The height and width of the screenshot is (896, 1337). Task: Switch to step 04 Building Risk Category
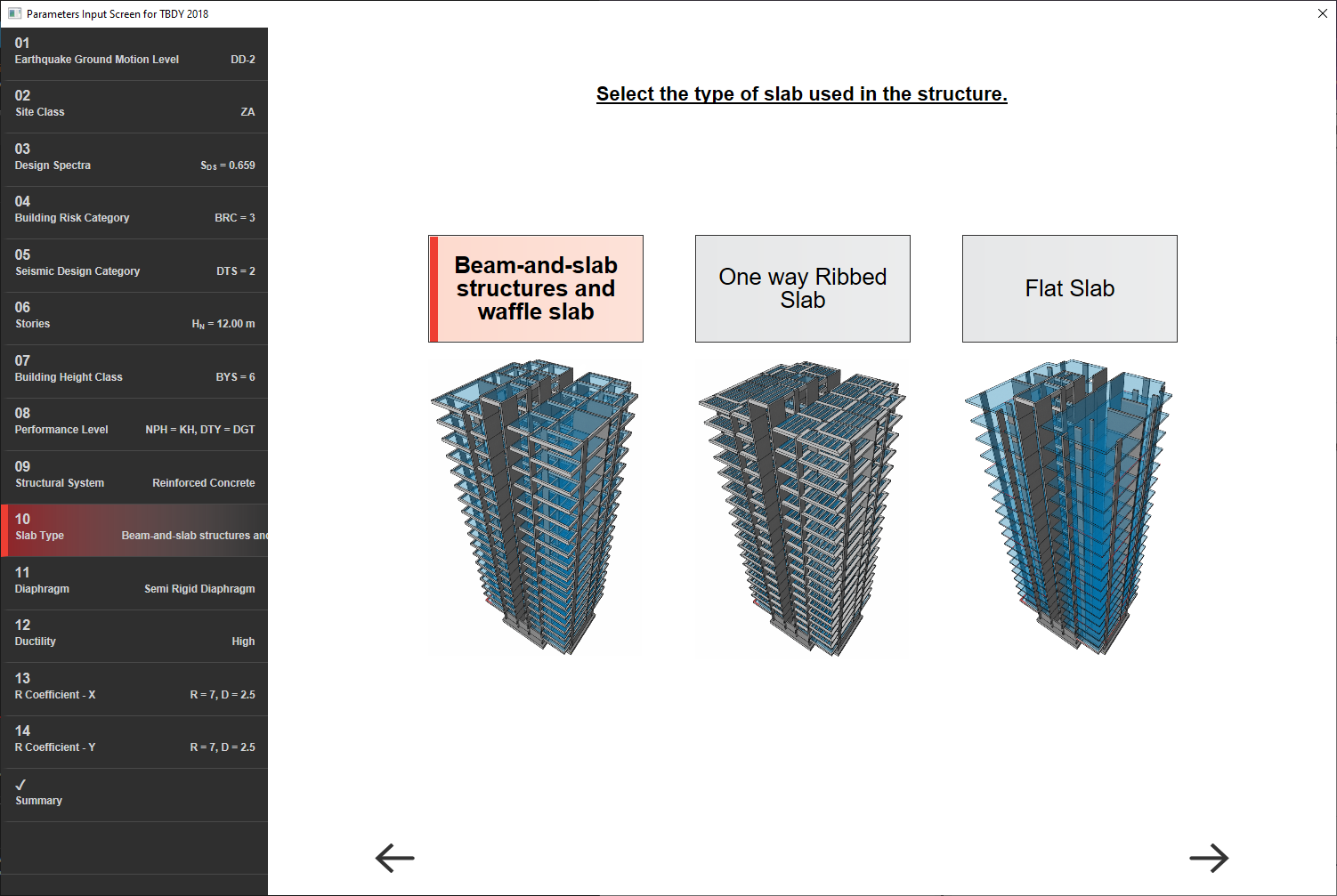[x=134, y=210]
